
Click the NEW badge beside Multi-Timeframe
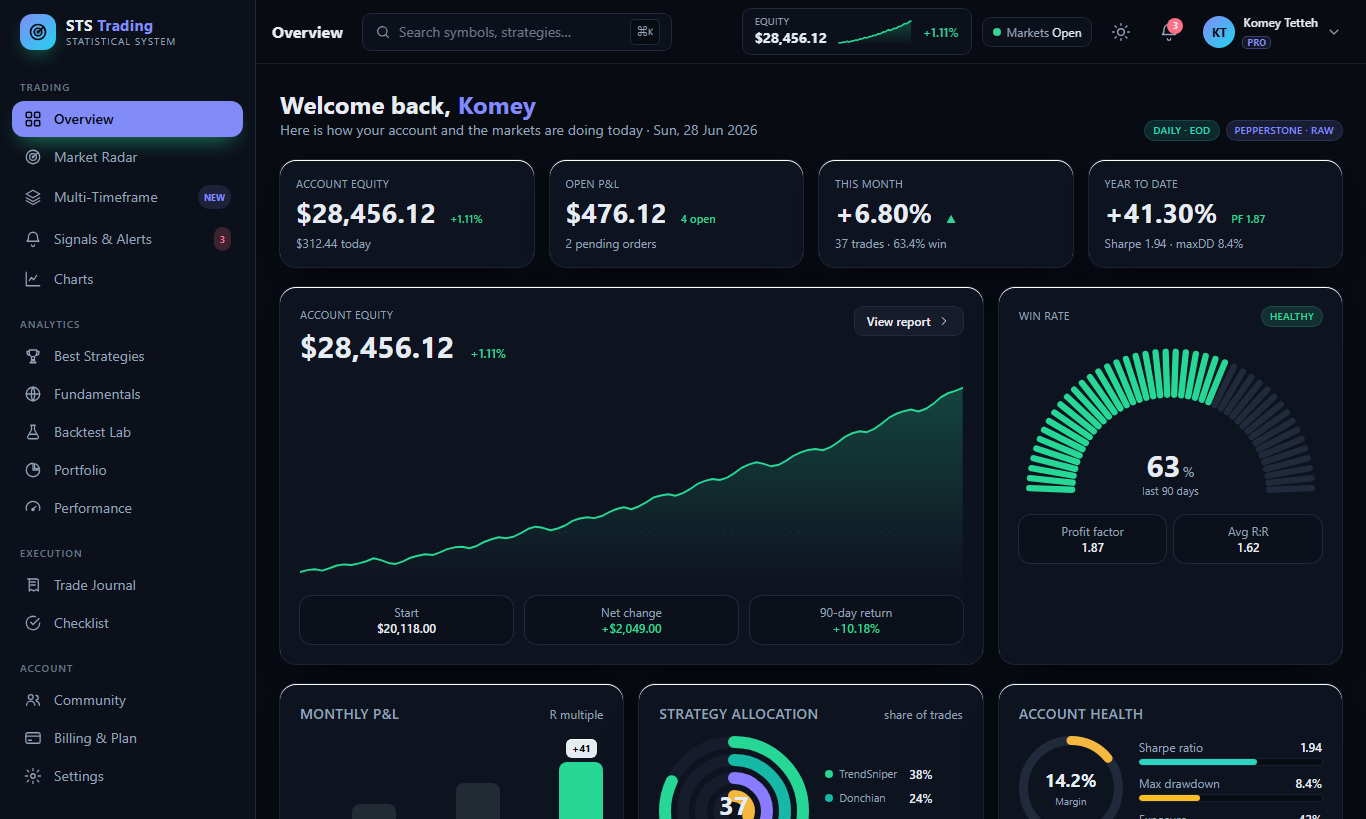tap(214, 197)
